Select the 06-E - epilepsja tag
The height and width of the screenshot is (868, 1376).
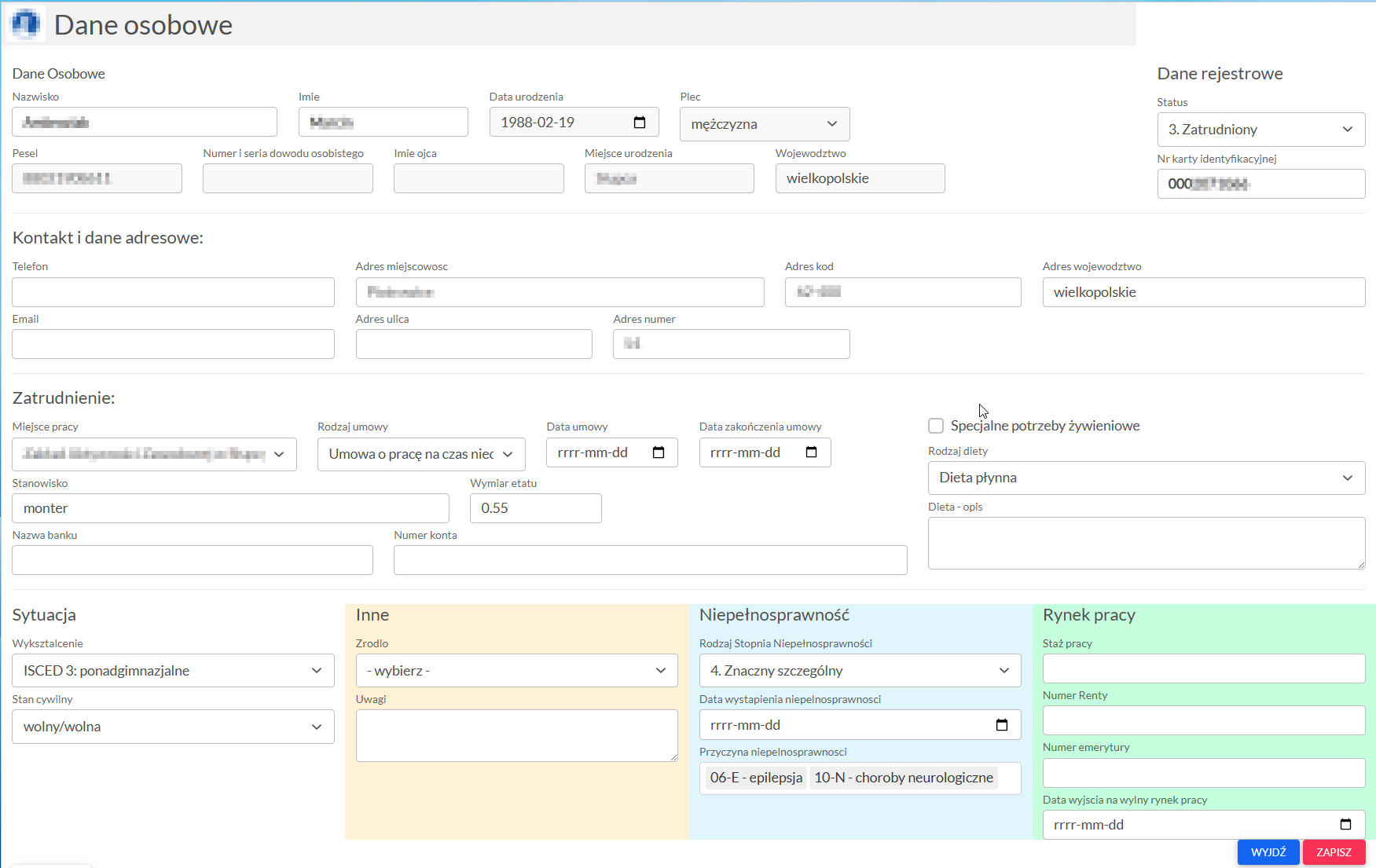click(x=756, y=778)
